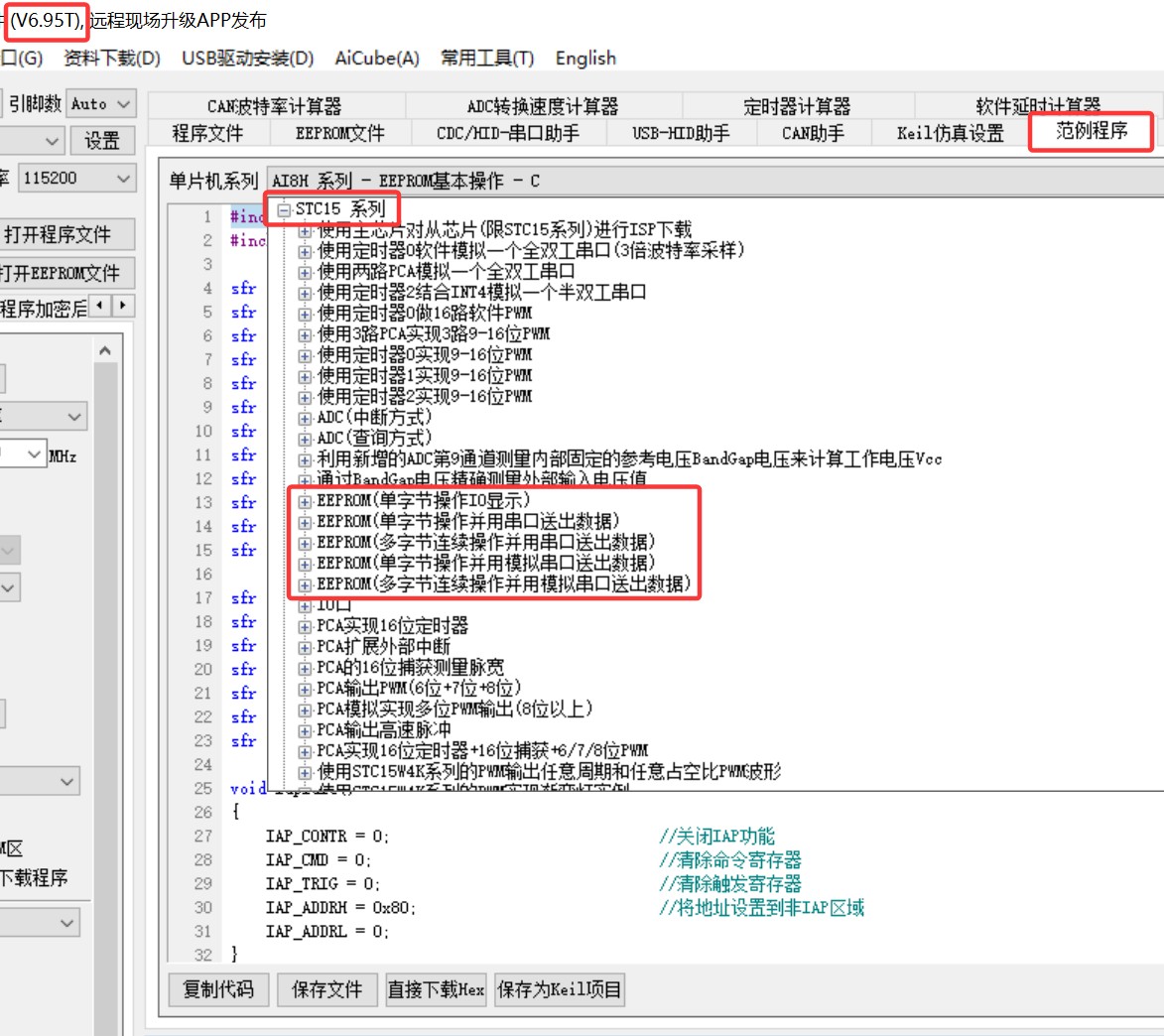Screen dimensions: 1164x1036
Task: Open the 资料下载(D) menu
Action: 112,58
